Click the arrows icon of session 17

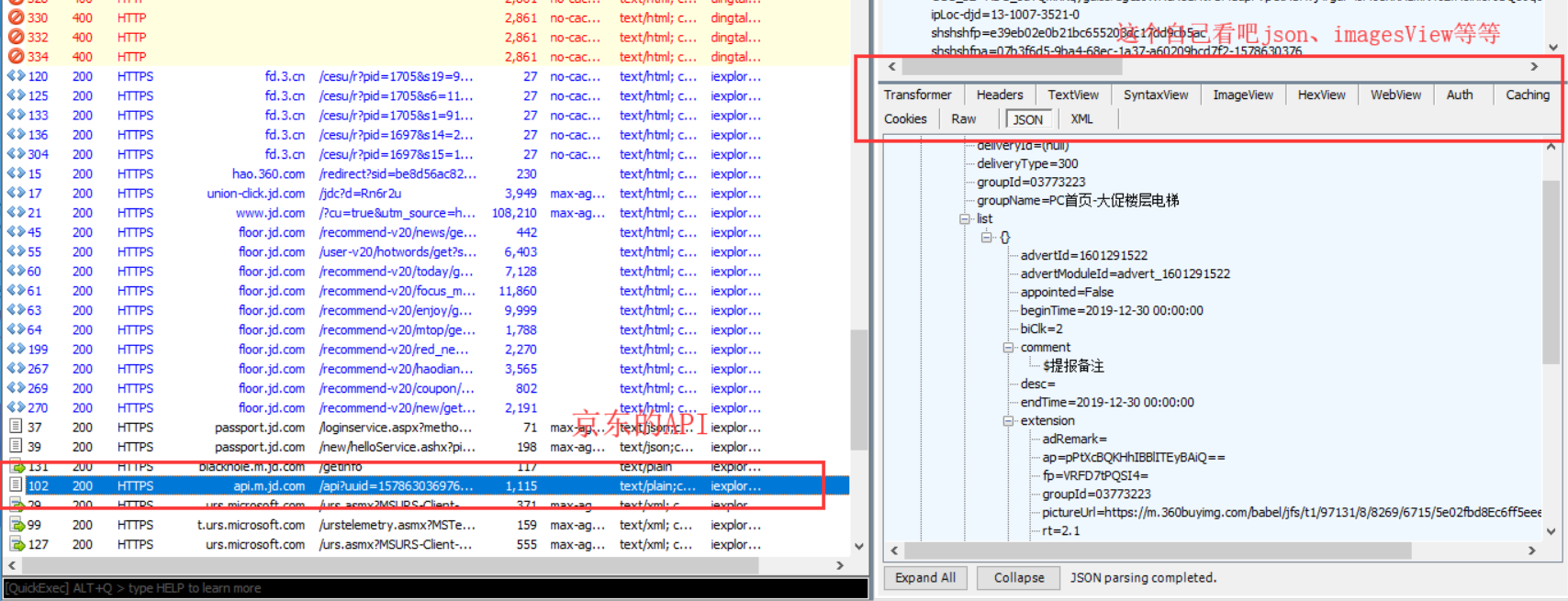coord(16,194)
